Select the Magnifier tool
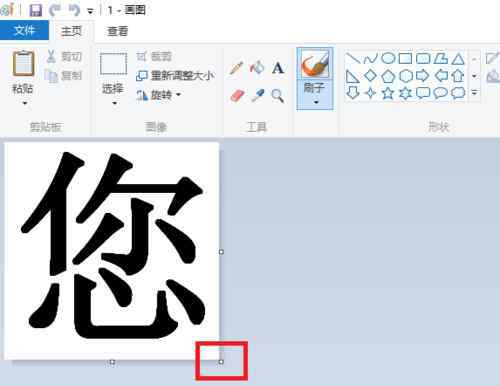Viewport: 500px width, 386px height. pos(277,96)
